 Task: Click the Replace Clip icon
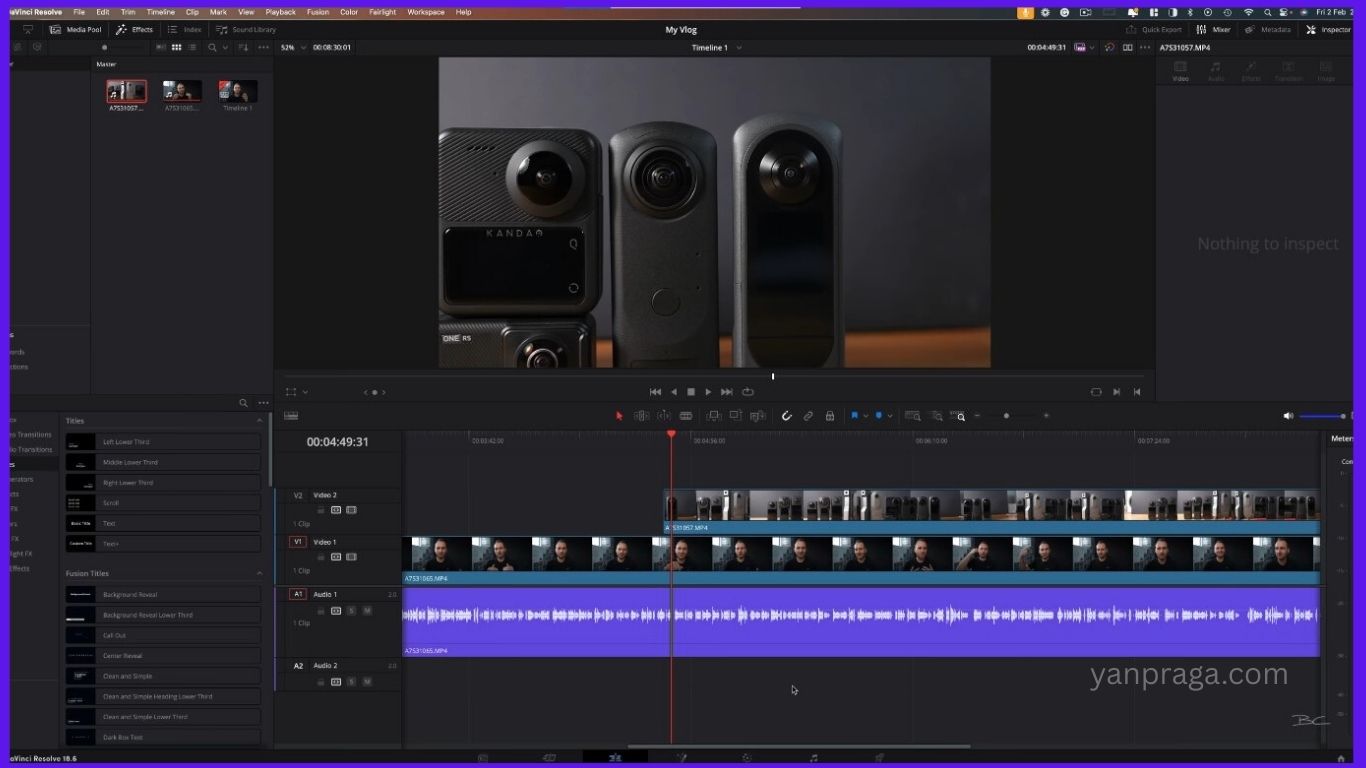757,416
